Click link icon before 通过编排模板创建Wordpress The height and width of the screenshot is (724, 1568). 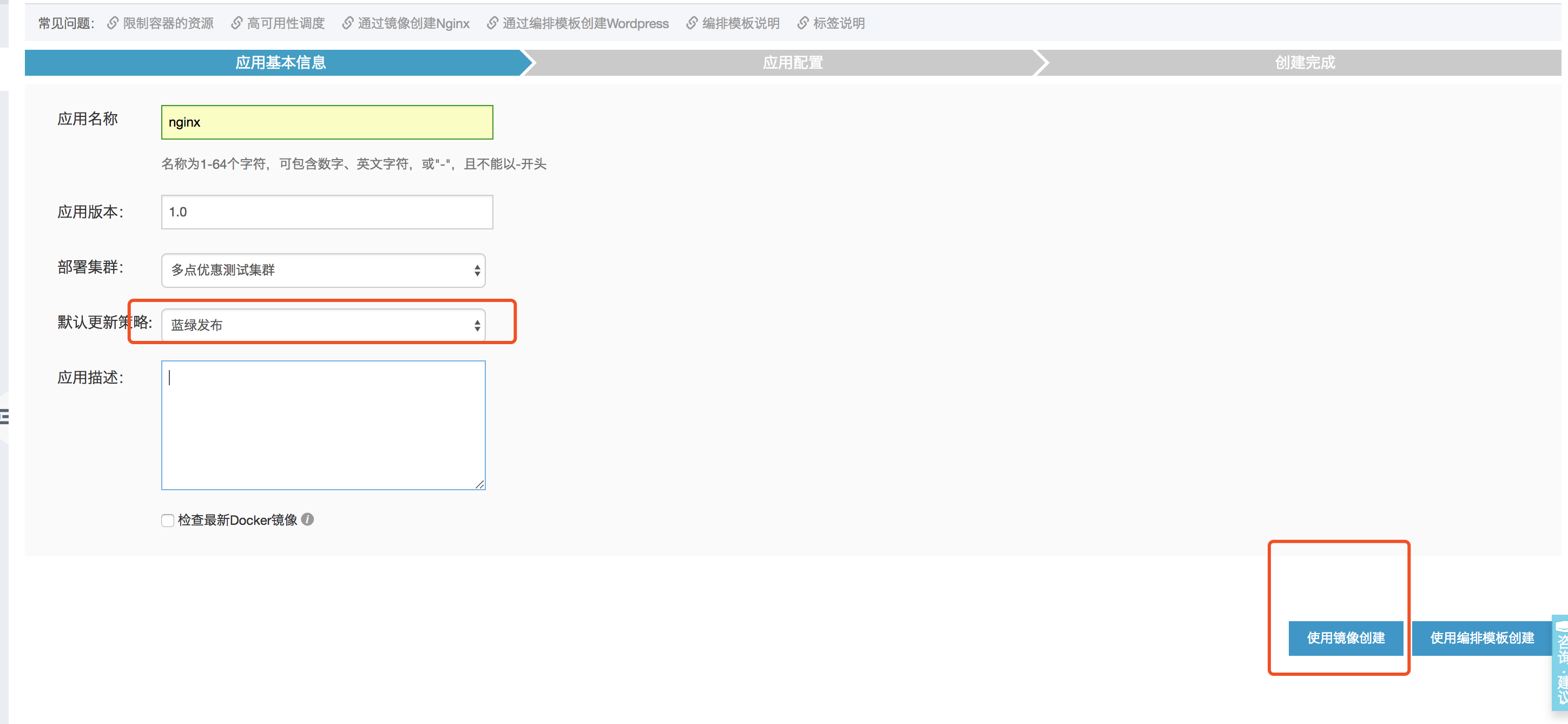pos(492,23)
